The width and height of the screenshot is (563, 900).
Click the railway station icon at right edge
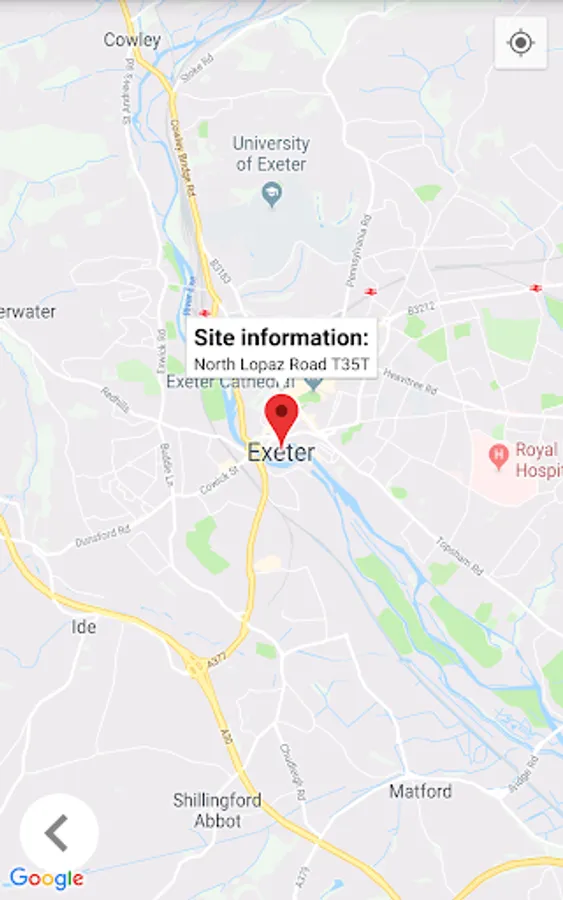coord(535,288)
